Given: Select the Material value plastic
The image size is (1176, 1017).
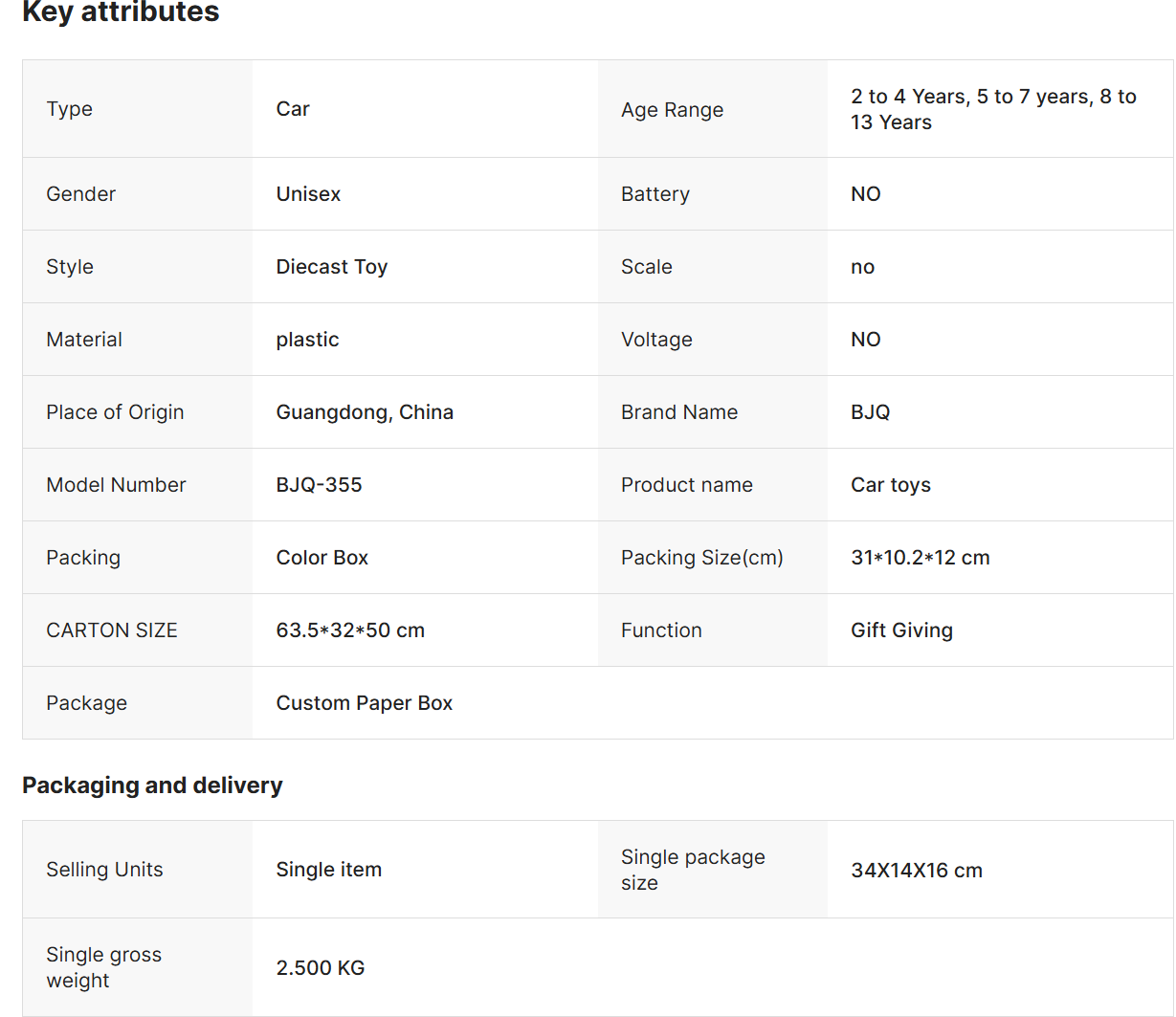Looking at the screenshot, I should pyautogui.click(x=307, y=340).
